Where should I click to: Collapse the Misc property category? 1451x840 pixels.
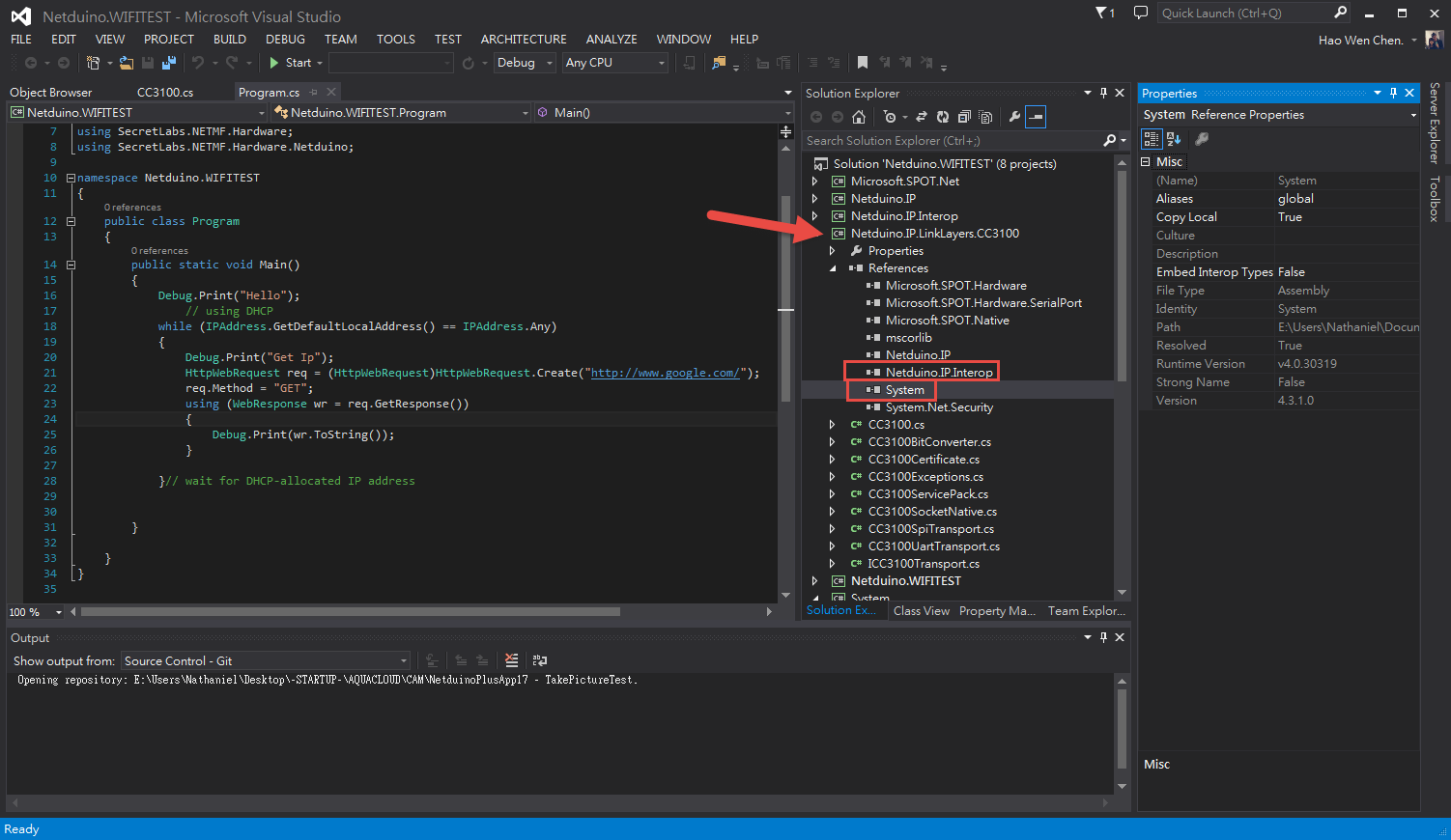[1146, 162]
